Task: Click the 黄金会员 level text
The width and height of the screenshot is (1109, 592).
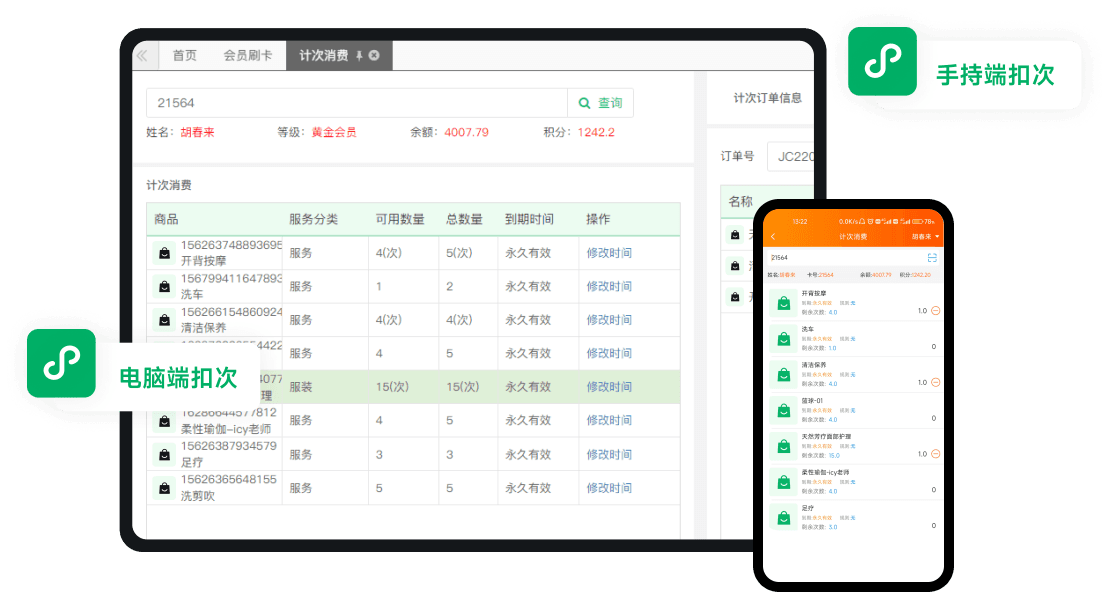Action: [x=334, y=132]
